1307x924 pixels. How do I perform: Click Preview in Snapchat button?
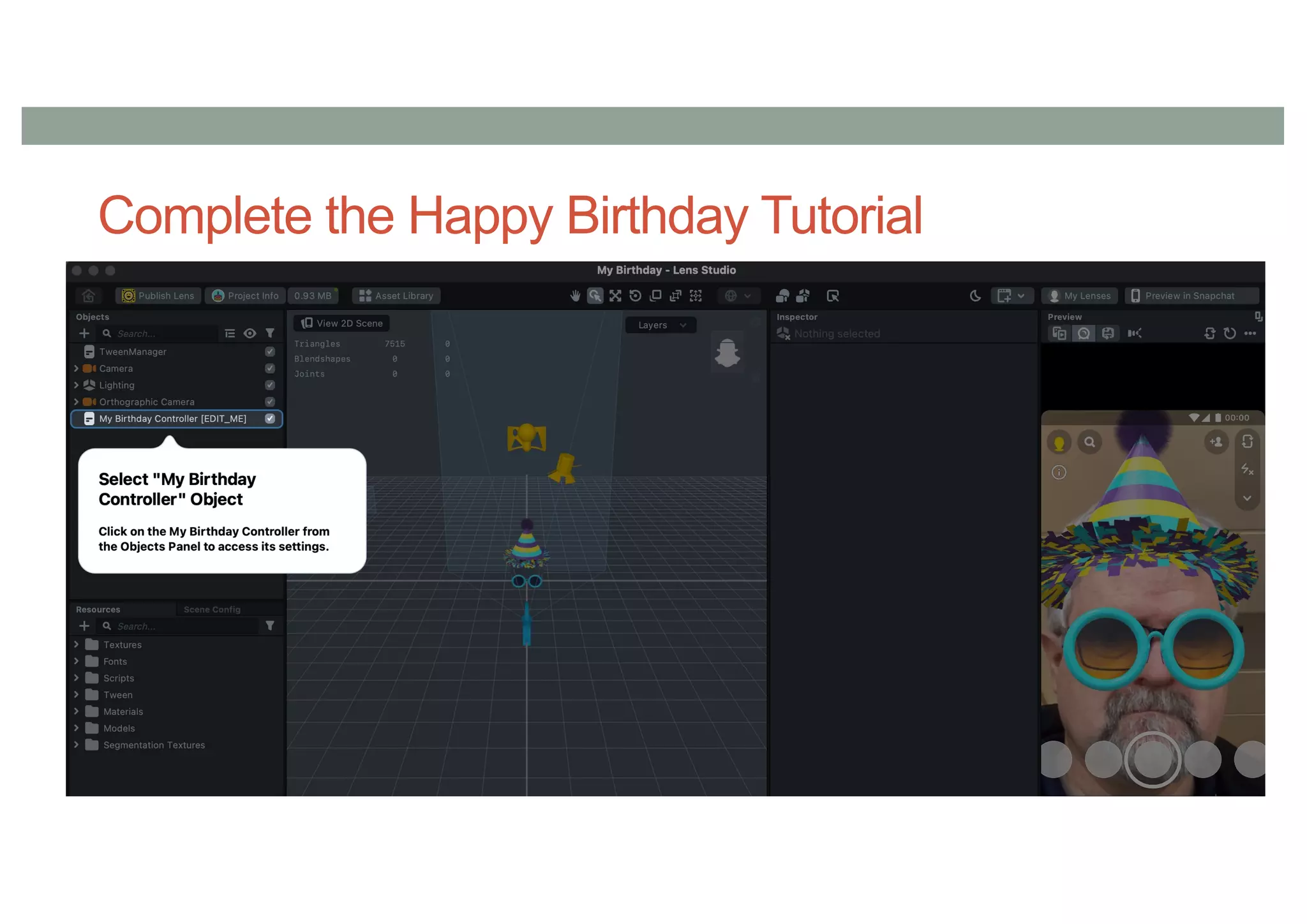pos(1191,296)
